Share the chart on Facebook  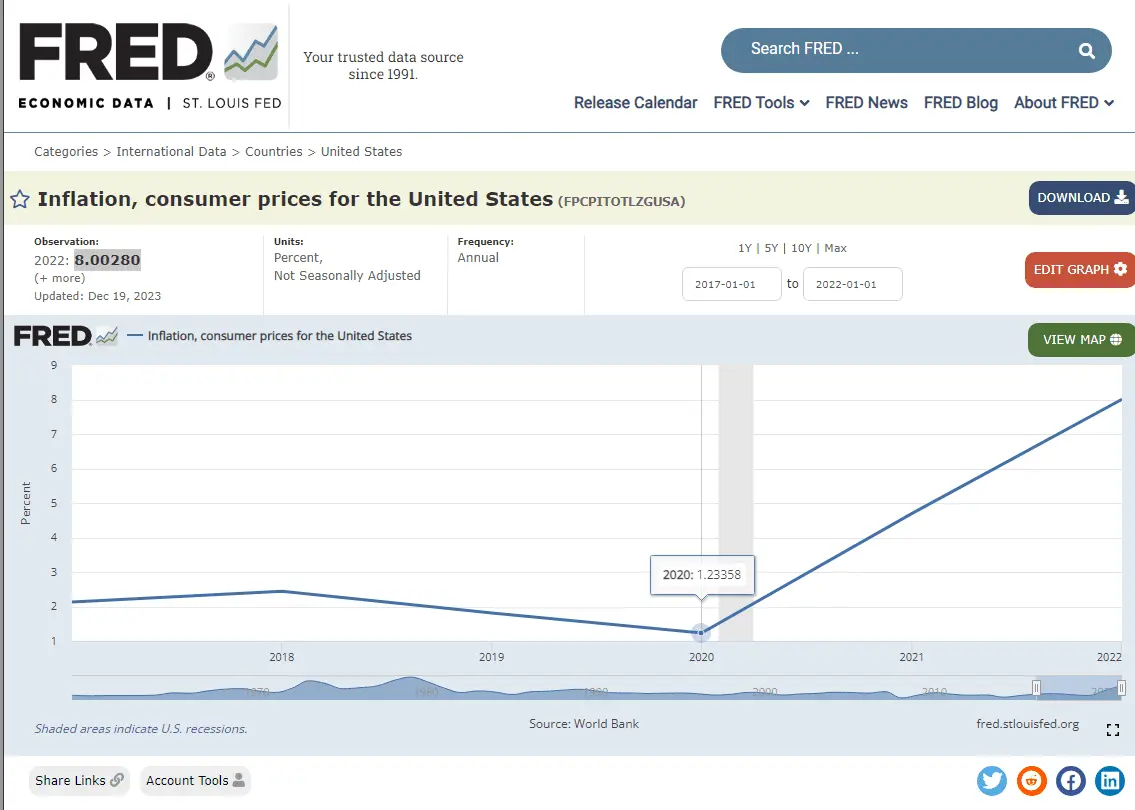1070,780
